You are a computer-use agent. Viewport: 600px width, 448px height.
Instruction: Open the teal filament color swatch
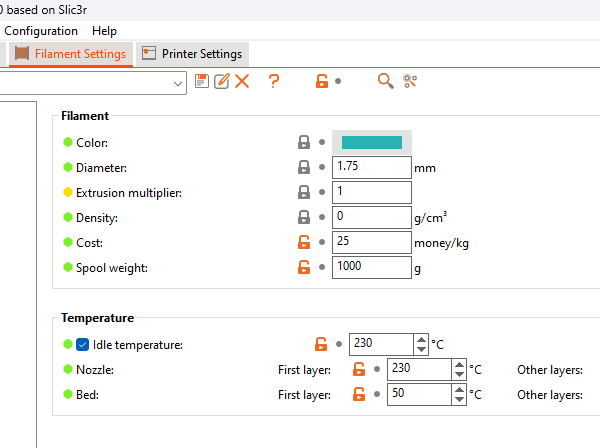click(x=371, y=143)
